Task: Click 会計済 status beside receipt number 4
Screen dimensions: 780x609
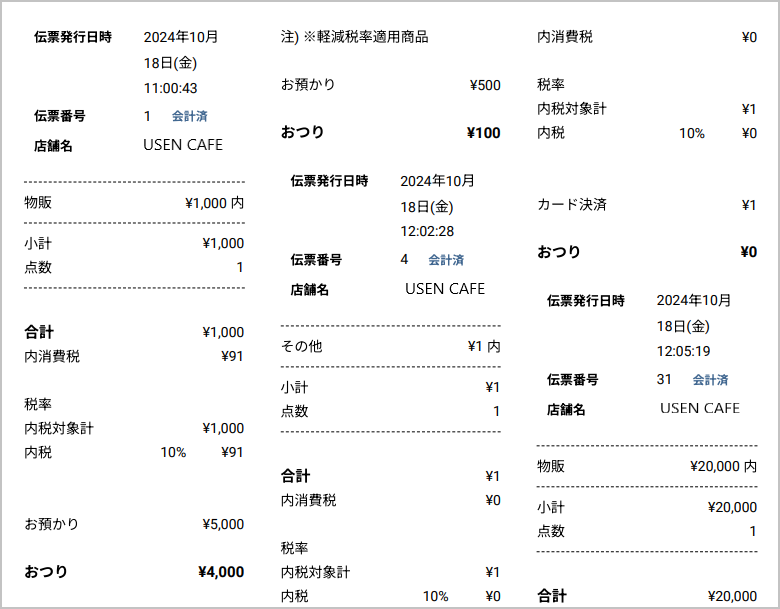Action: tap(446, 260)
